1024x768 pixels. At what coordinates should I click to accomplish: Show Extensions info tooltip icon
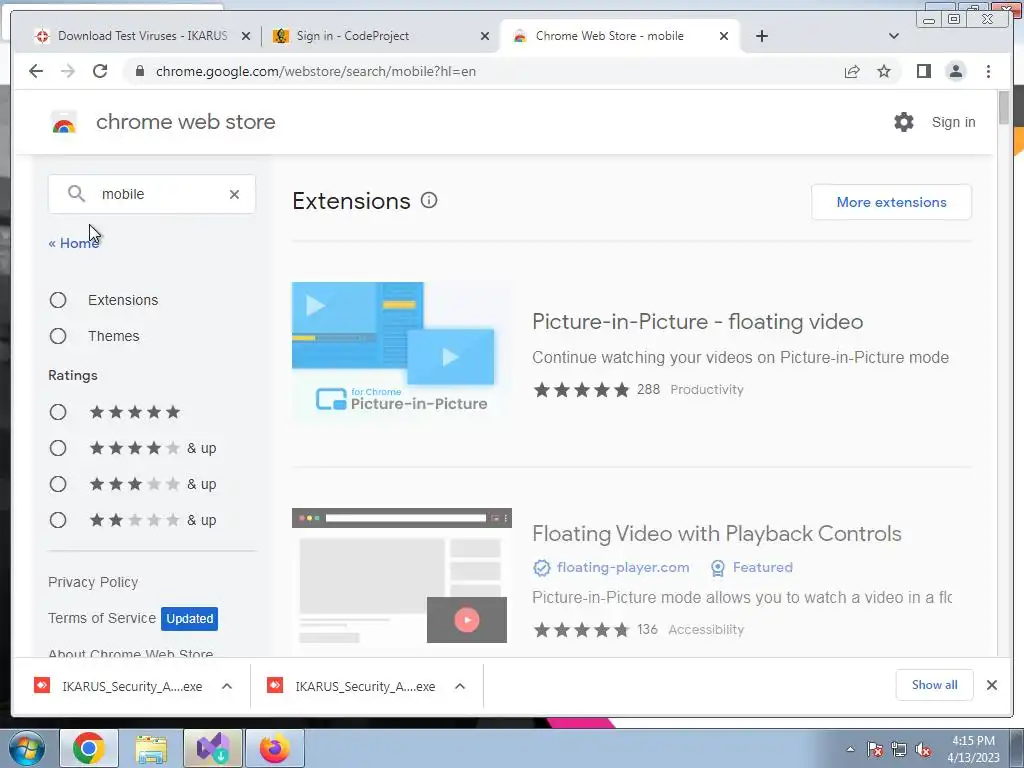coord(429,200)
